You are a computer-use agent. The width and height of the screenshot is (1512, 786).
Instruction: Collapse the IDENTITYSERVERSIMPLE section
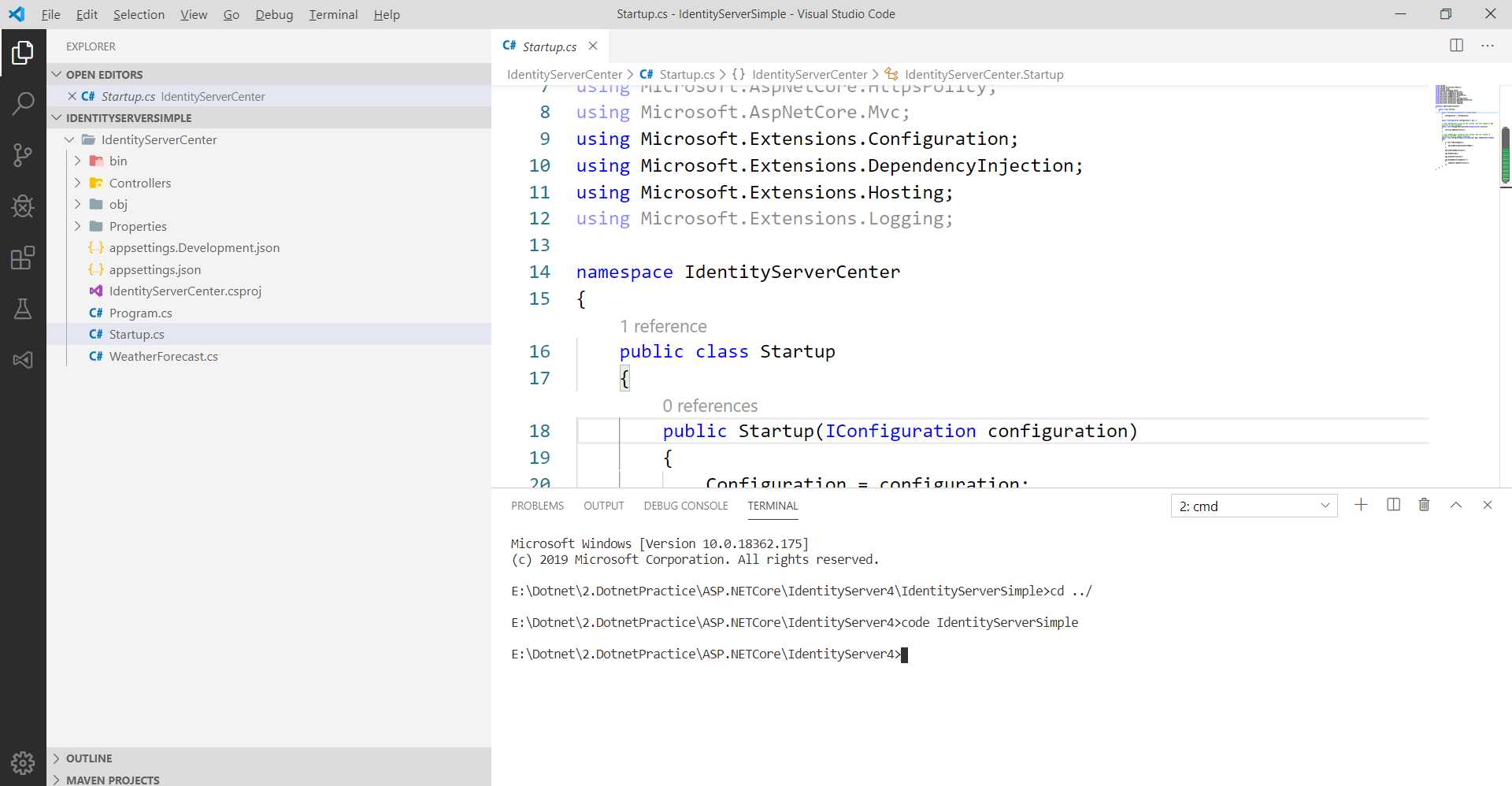coord(56,117)
